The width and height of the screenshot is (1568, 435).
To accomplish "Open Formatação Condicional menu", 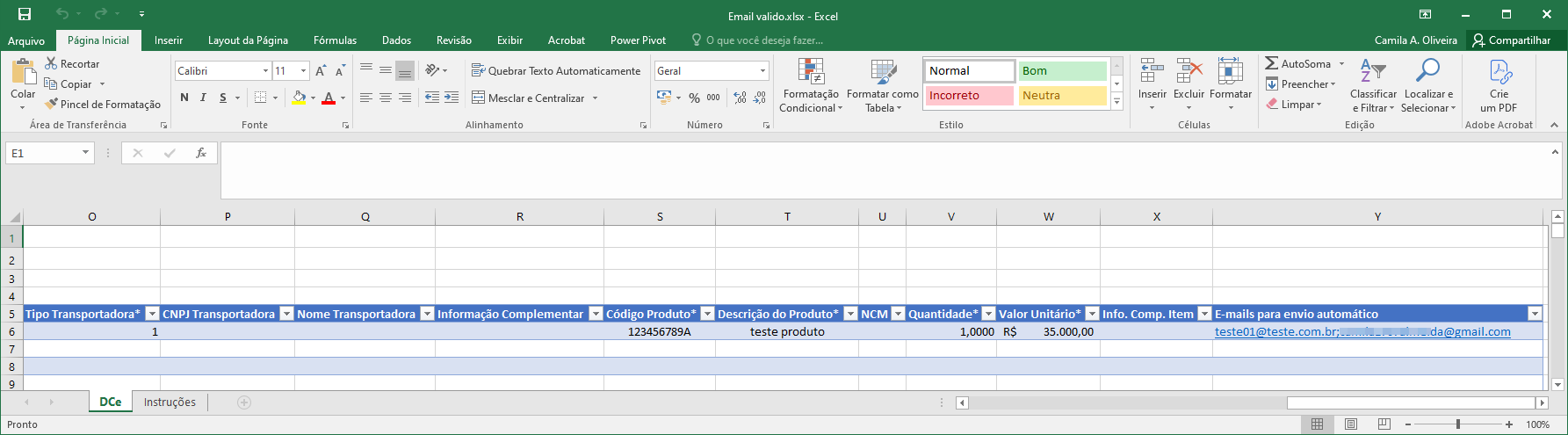I will [811, 85].
